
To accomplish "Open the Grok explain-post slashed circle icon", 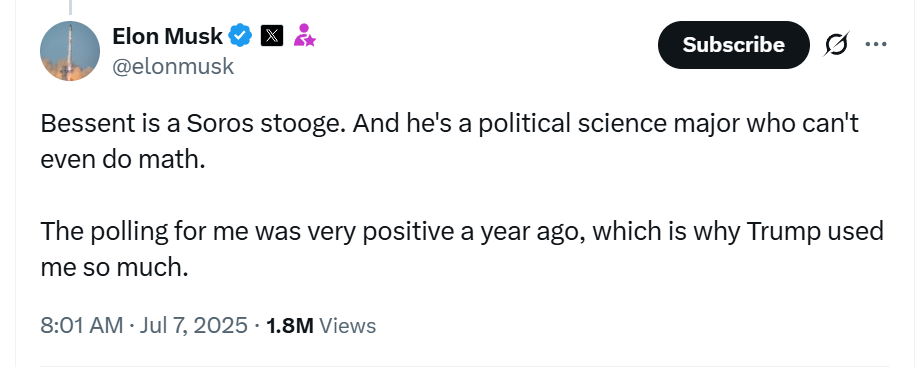I will (836, 45).
